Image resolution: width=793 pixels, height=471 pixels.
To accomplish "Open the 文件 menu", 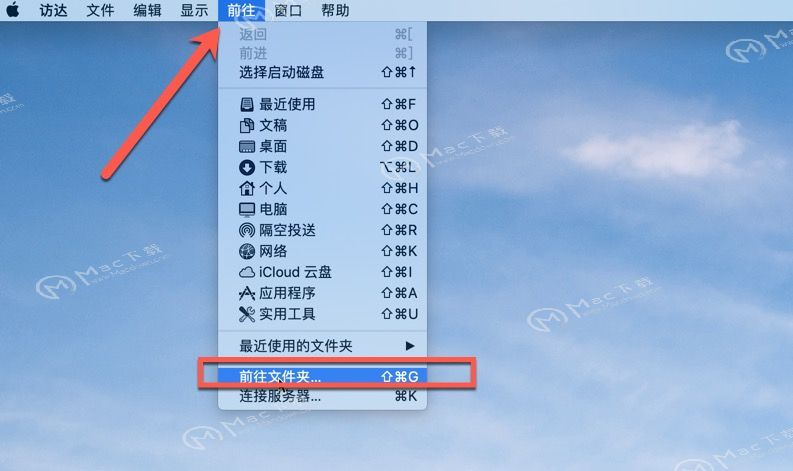I will (100, 10).
